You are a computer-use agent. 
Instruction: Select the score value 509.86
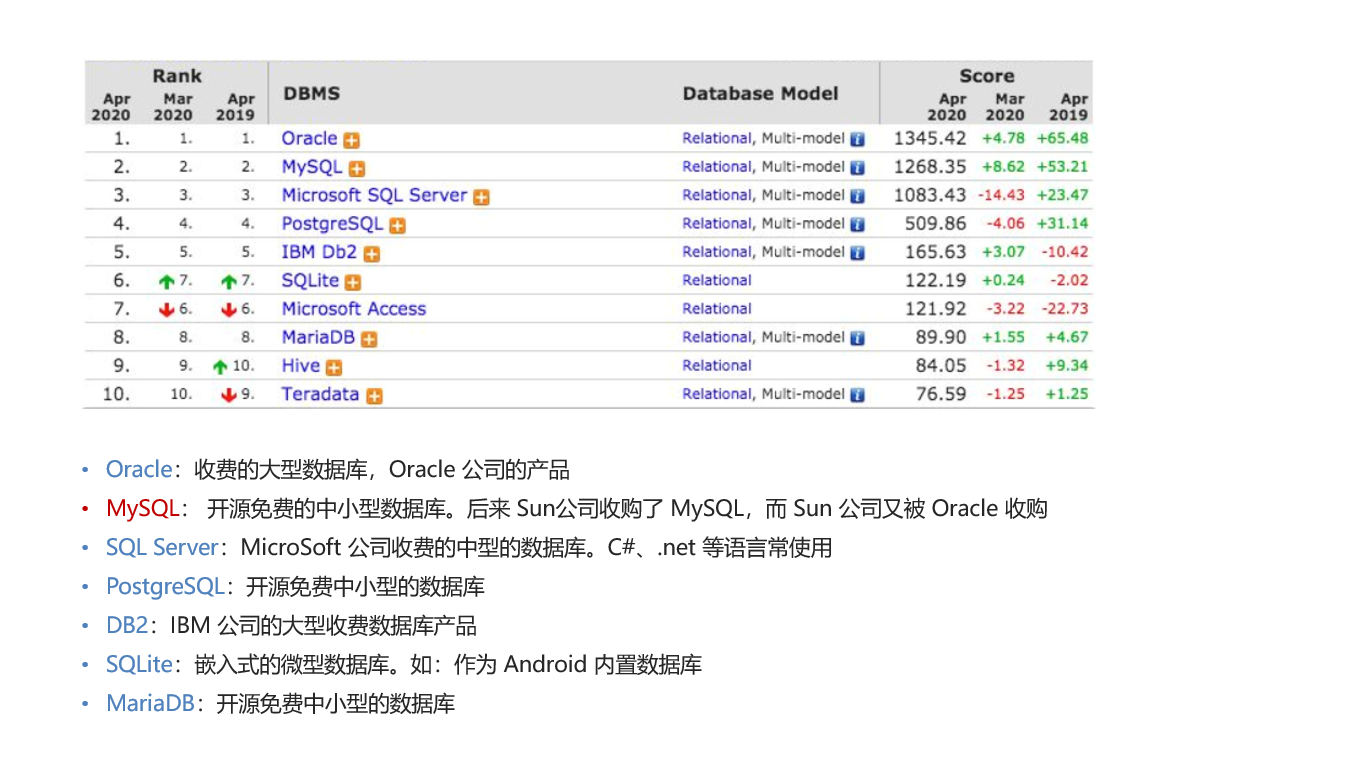(x=936, y=224)
